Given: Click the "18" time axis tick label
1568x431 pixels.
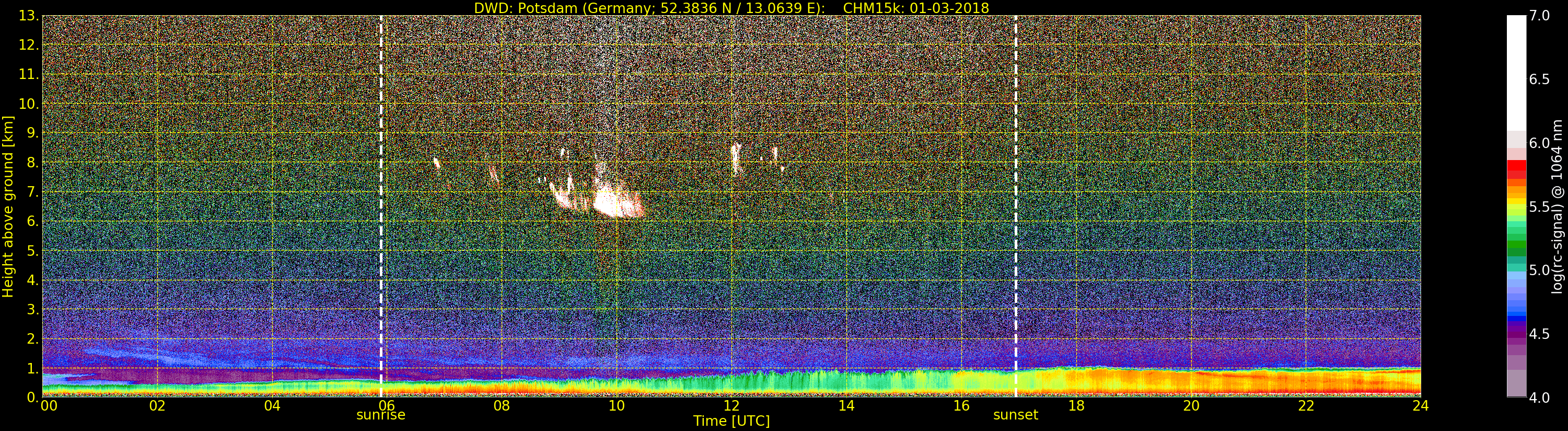Looking at the screenshot, I should (x=1076, y=406).
